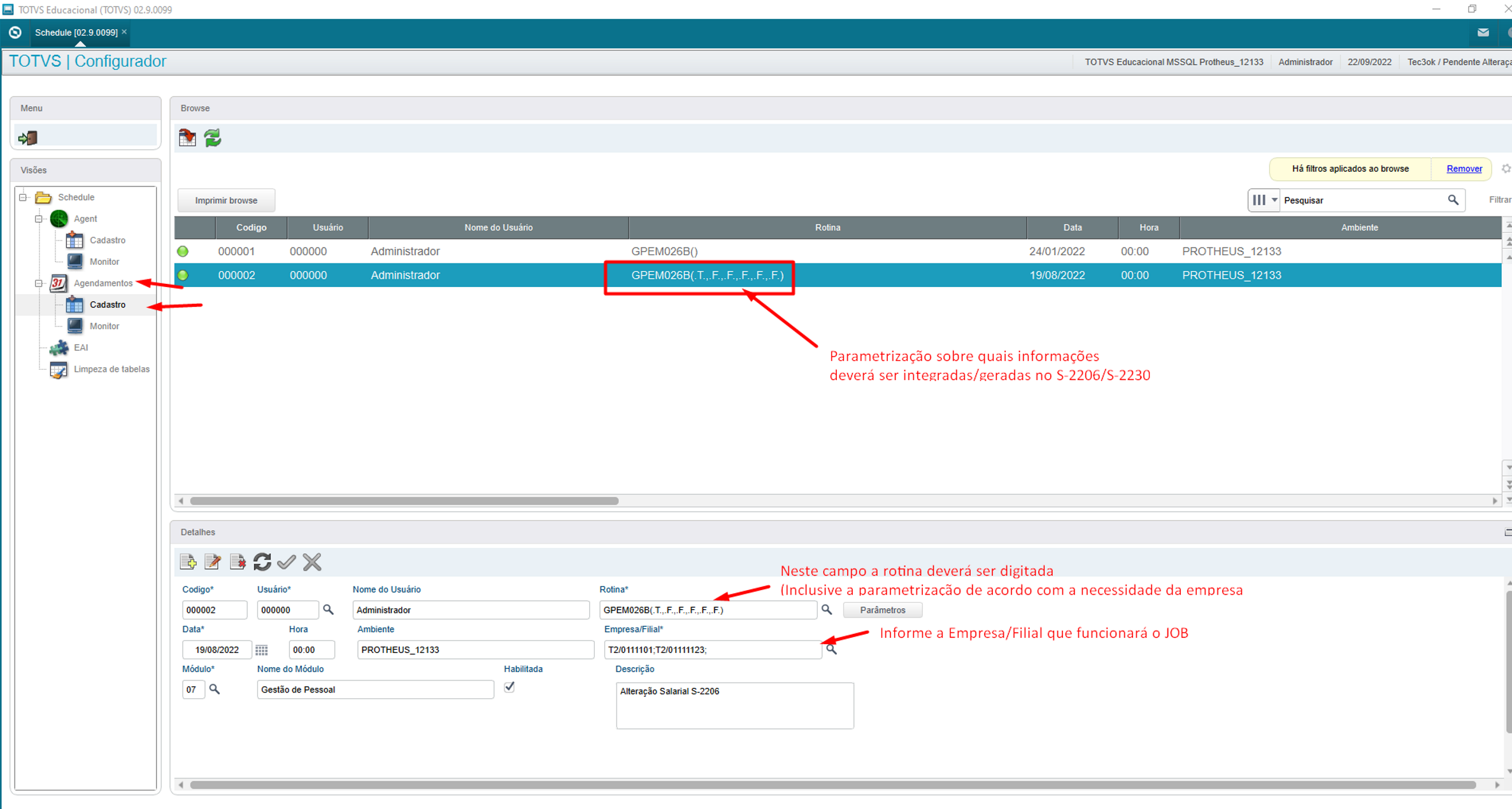
Task: Collapse the Agendamentos tree node
Action: (x=39, y=283)
